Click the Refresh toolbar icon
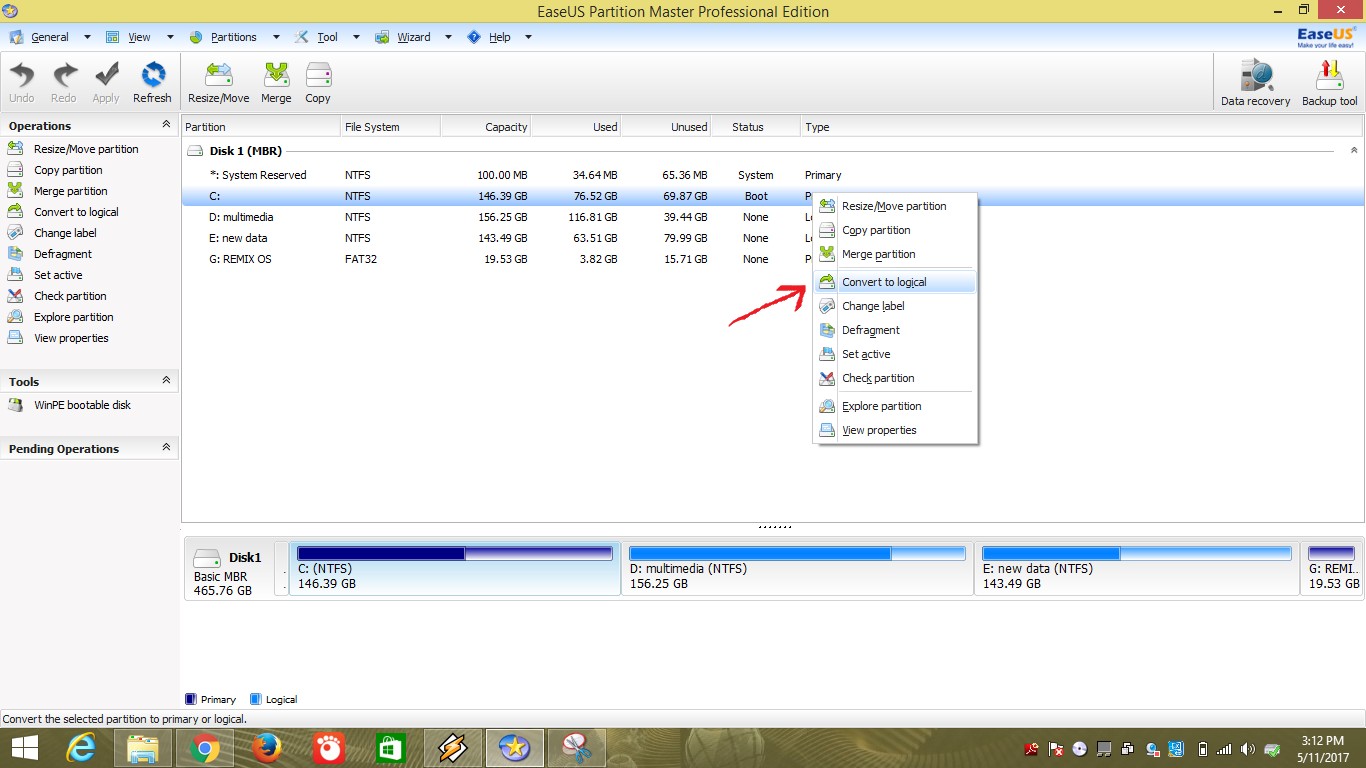This screenshot has width=1366, height=768. click(152, 83)
